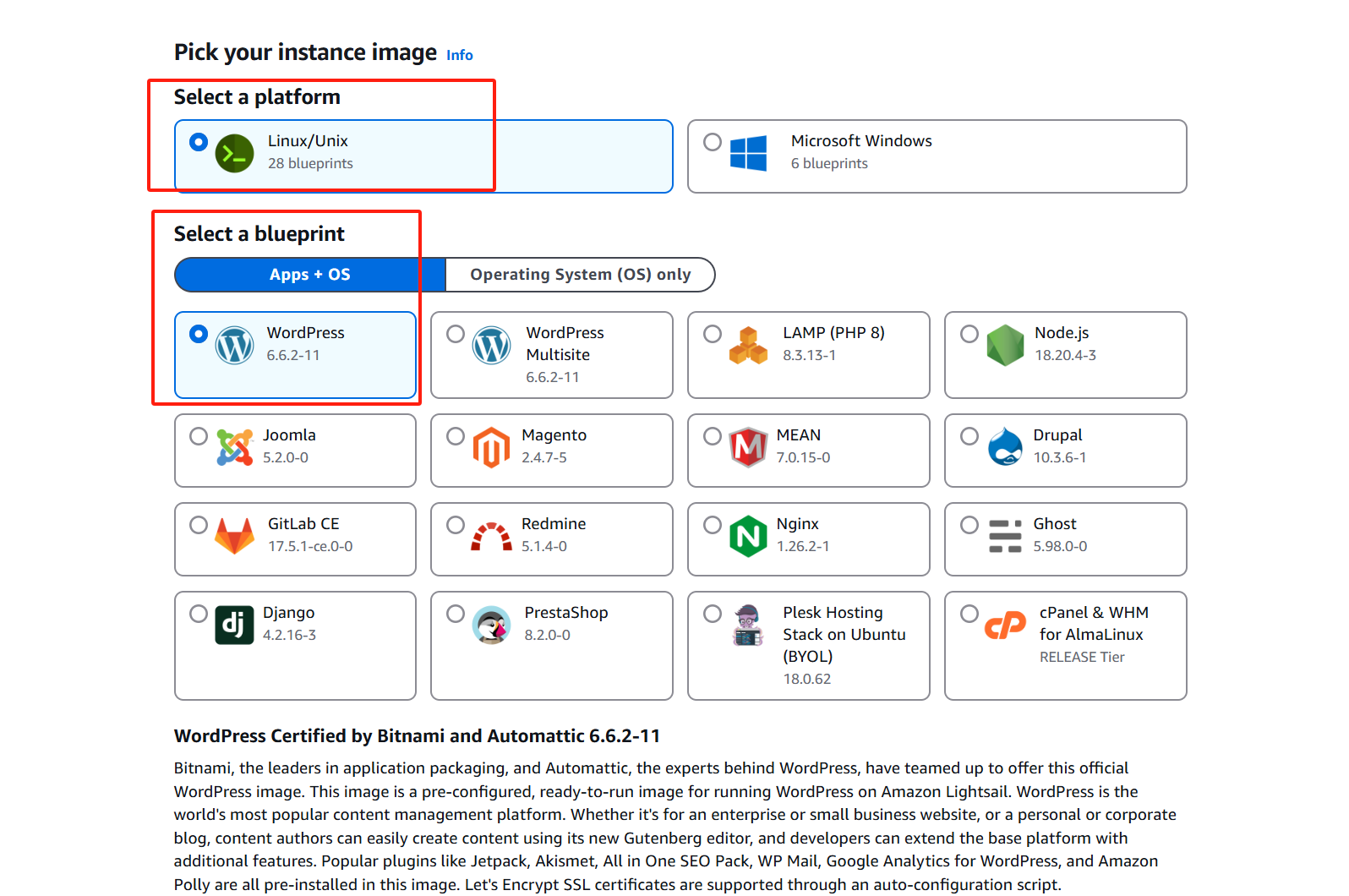Click the WordPress logo in the WordPress card

(235, 345)
